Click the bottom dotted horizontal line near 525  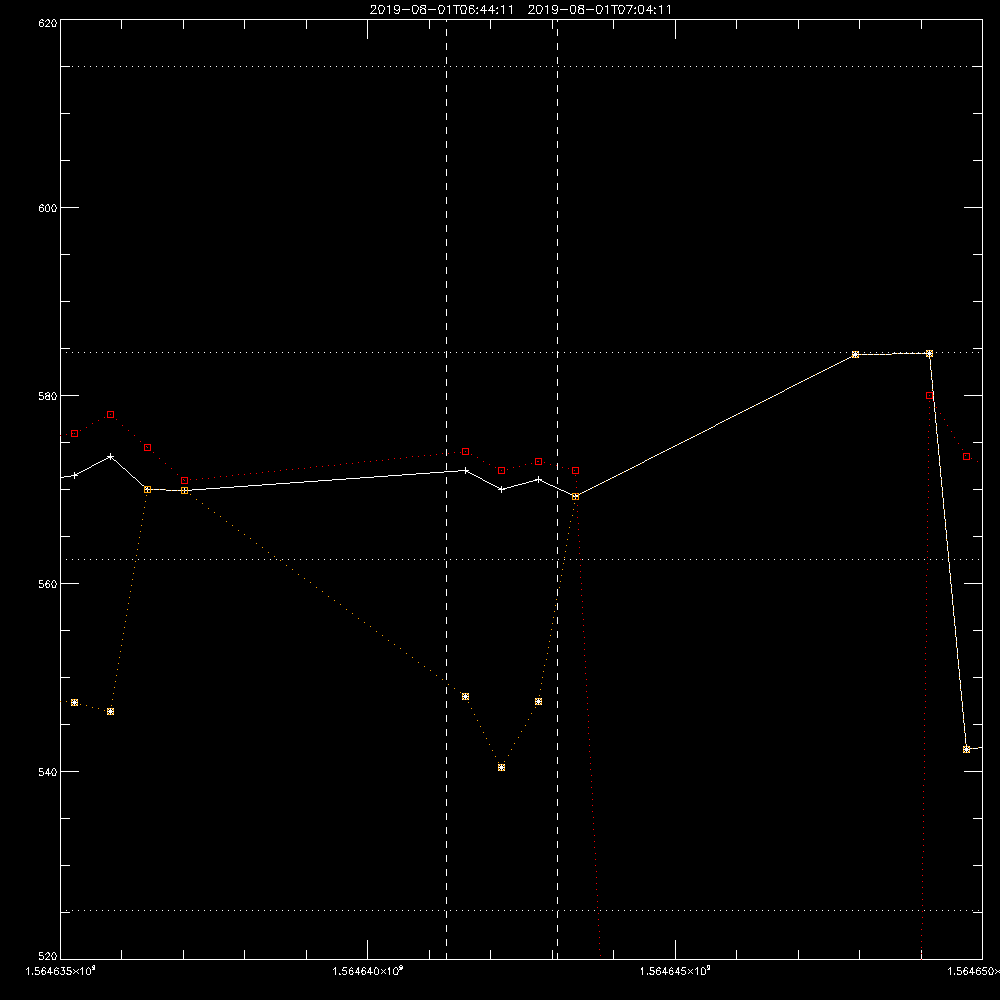click(x=521, y=911)
